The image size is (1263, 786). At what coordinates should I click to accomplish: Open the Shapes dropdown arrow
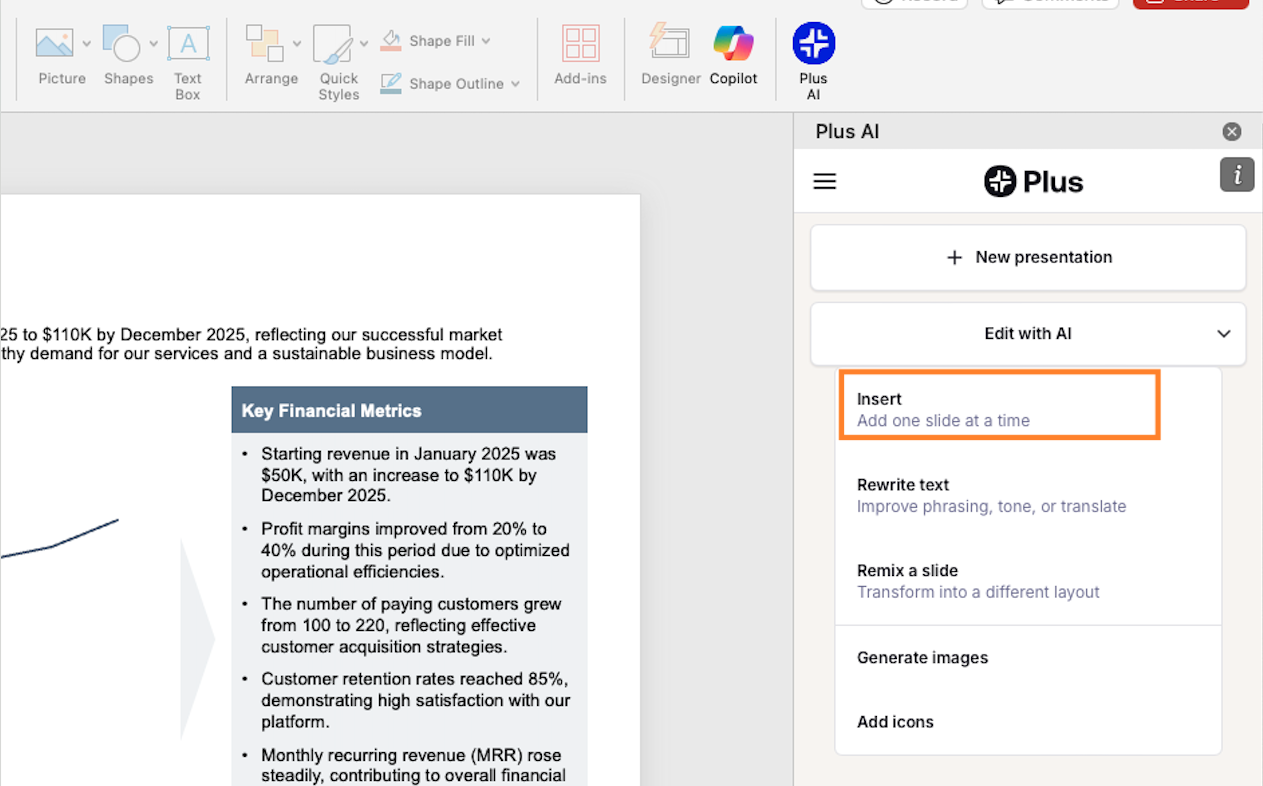click(x=153, y=44)
